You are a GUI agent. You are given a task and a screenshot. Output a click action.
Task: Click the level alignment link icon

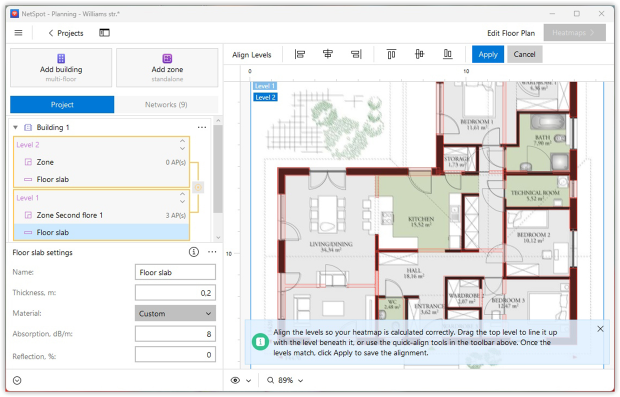click(198, 187)
